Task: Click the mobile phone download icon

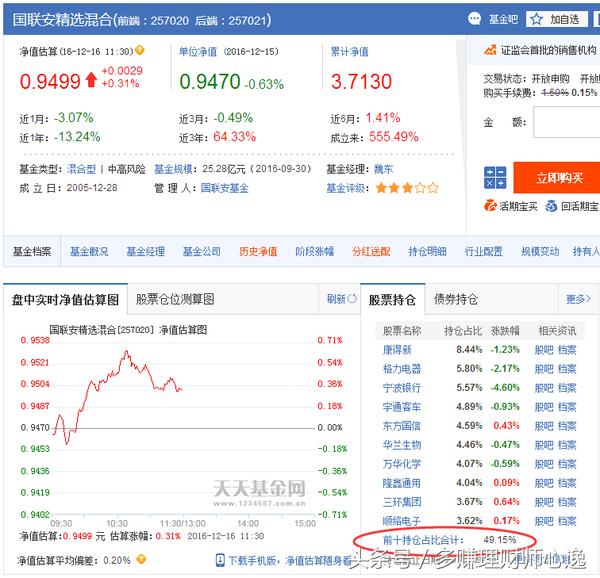Action: point(220,560)
